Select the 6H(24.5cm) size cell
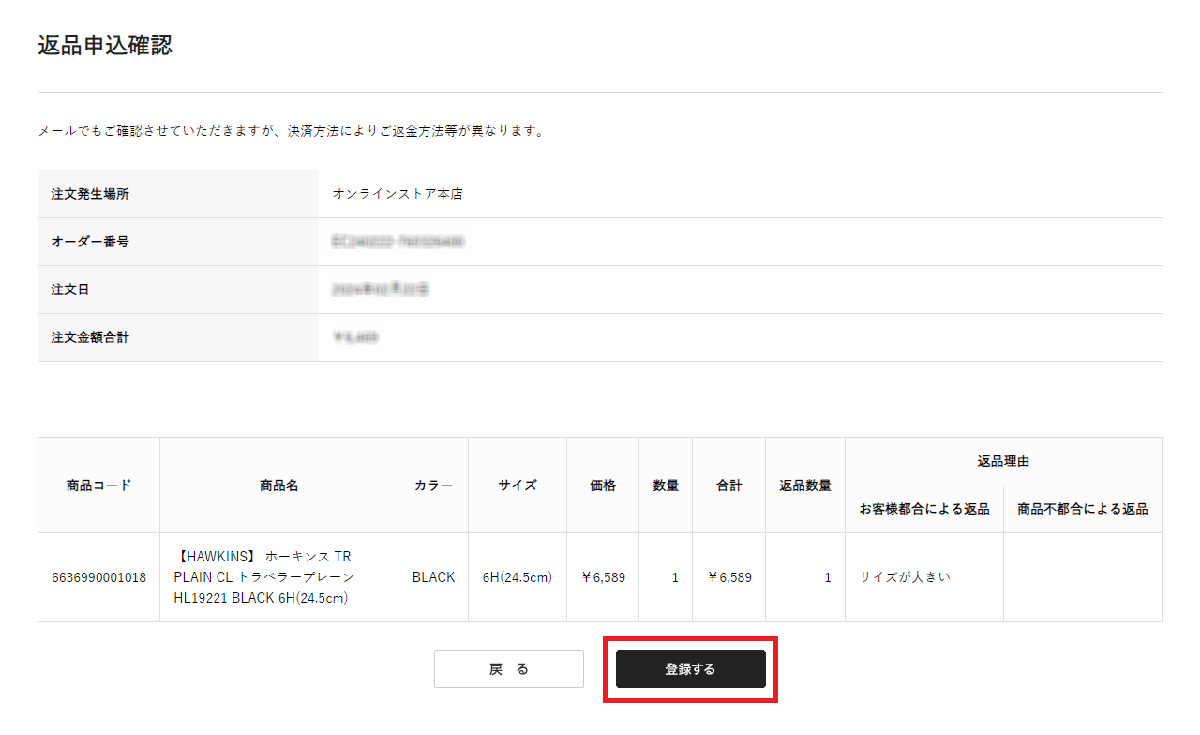This screenshot has height=735, width=1200. (x=517, y=577)
